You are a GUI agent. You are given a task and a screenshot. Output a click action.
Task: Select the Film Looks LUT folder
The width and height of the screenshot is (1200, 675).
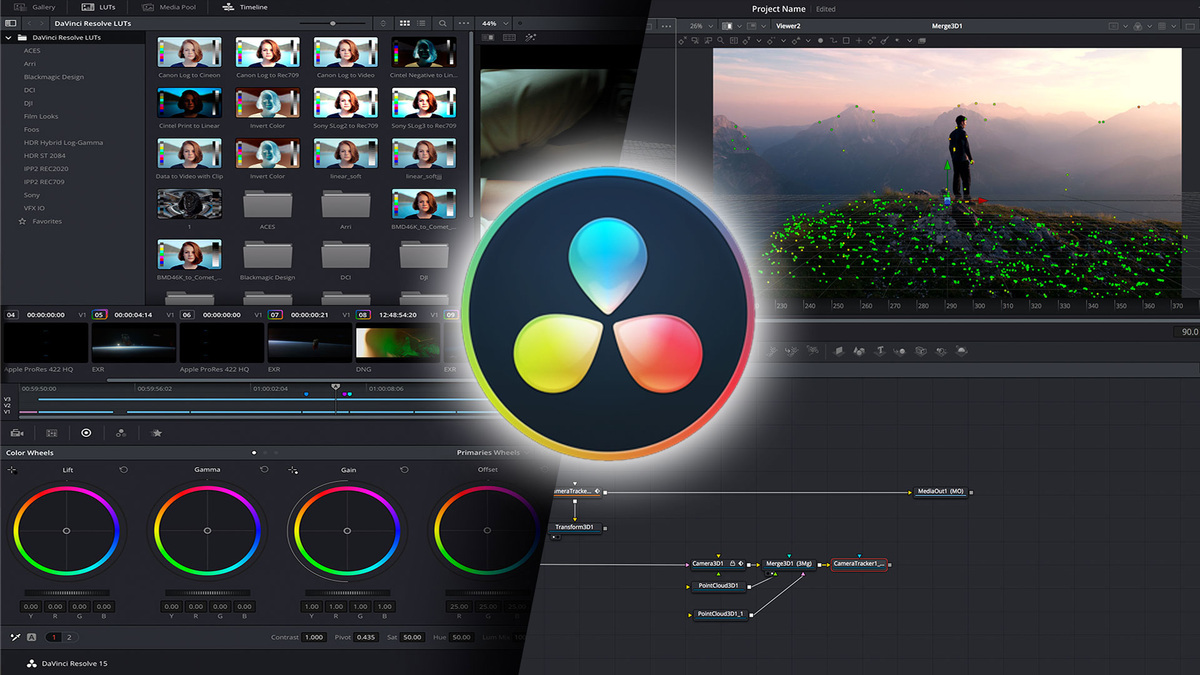pos(41,116)
